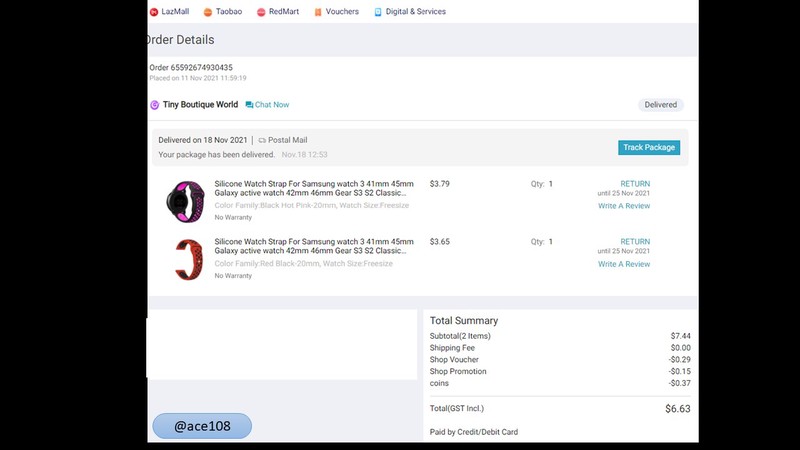
Task: Click the Vouchers icon
Action: click(318, 12)
